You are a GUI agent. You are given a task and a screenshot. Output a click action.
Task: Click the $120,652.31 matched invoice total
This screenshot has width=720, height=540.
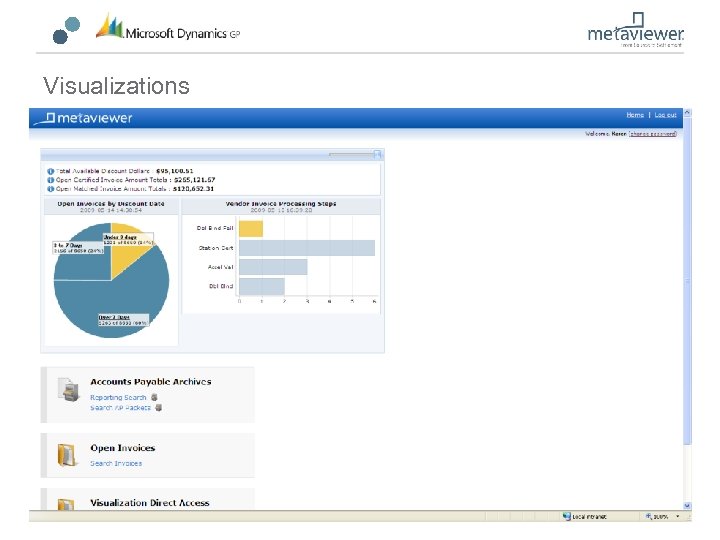[x=193, y=189]
